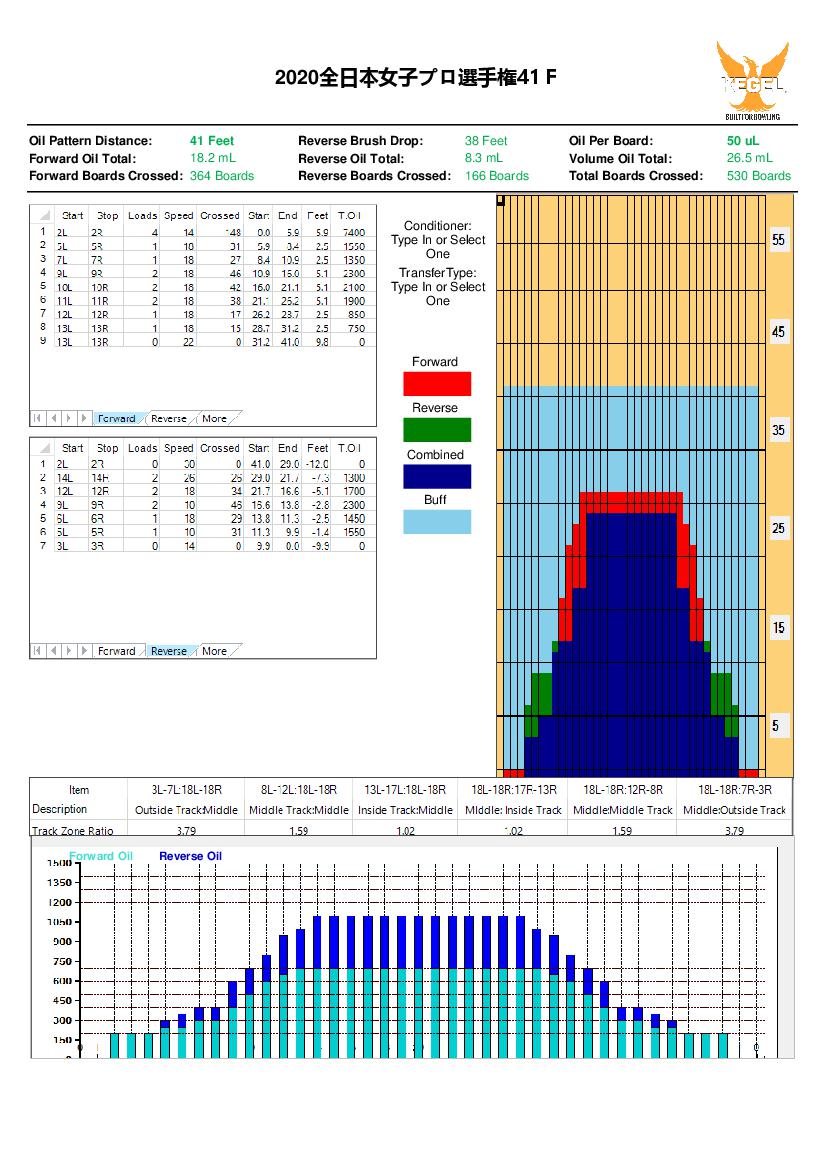Screen dimensions: 826x1169
Task: Select row header 9 in the forward table
Action: [42, 341]
